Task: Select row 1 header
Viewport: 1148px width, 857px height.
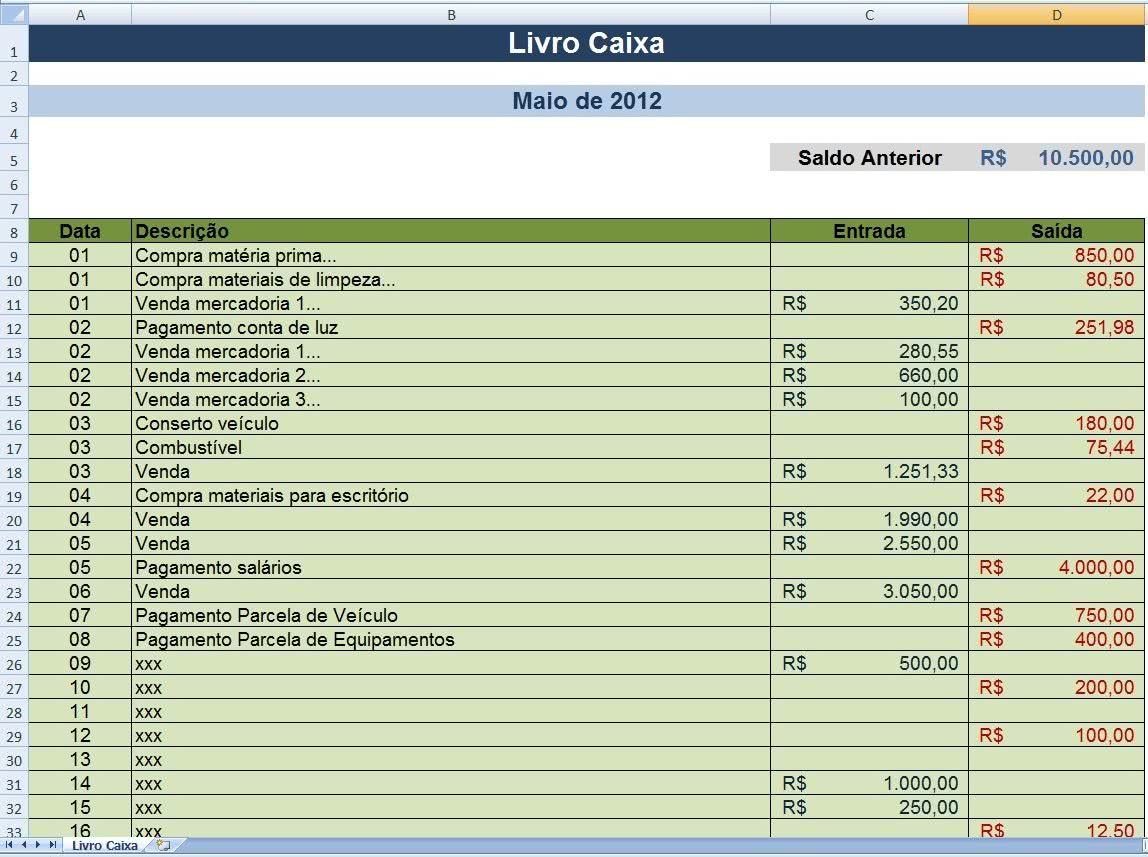Action: [14, 44]
